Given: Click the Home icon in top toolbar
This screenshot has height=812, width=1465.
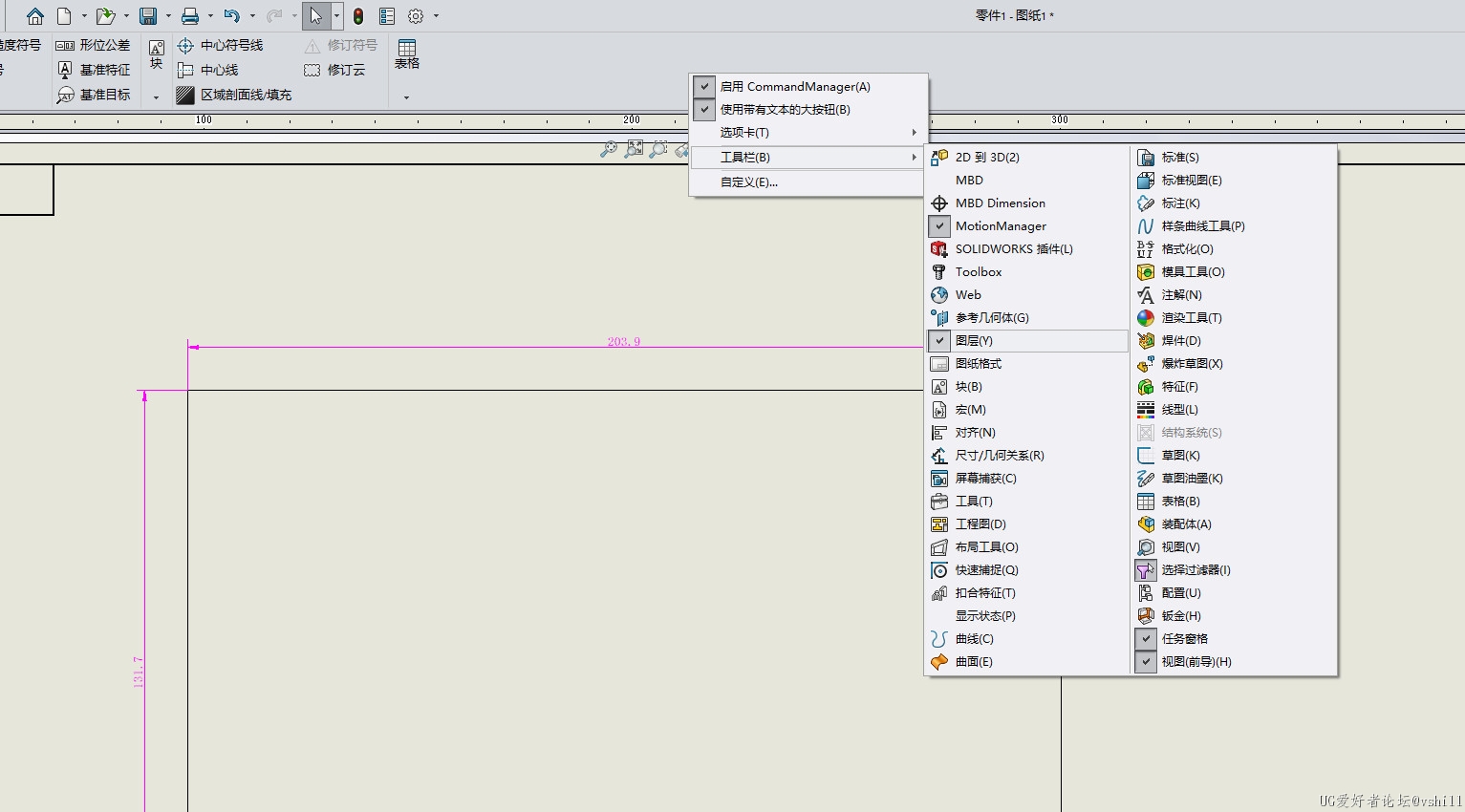Looking at the screenshot, I should [x=35, y=16].
